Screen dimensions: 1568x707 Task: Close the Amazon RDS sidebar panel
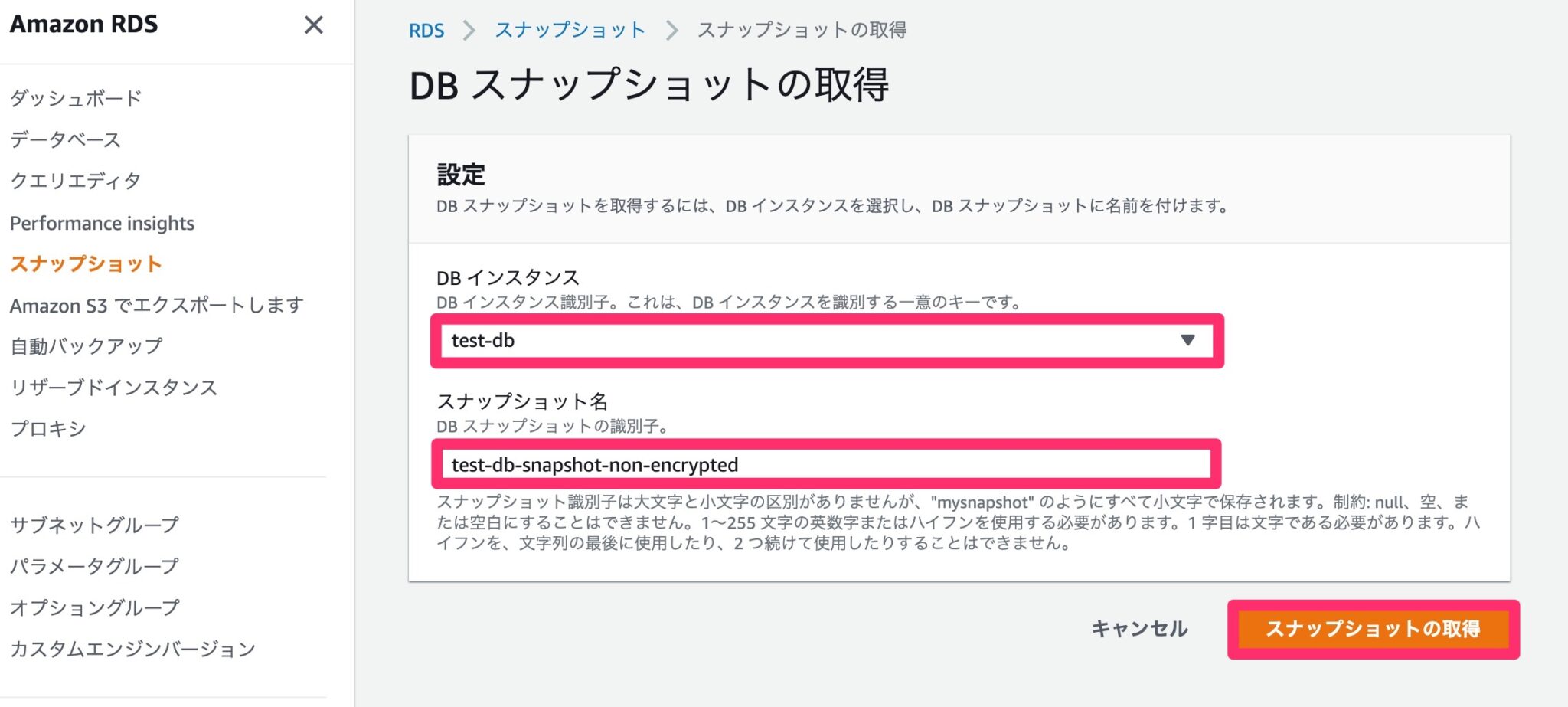(313, 25)
